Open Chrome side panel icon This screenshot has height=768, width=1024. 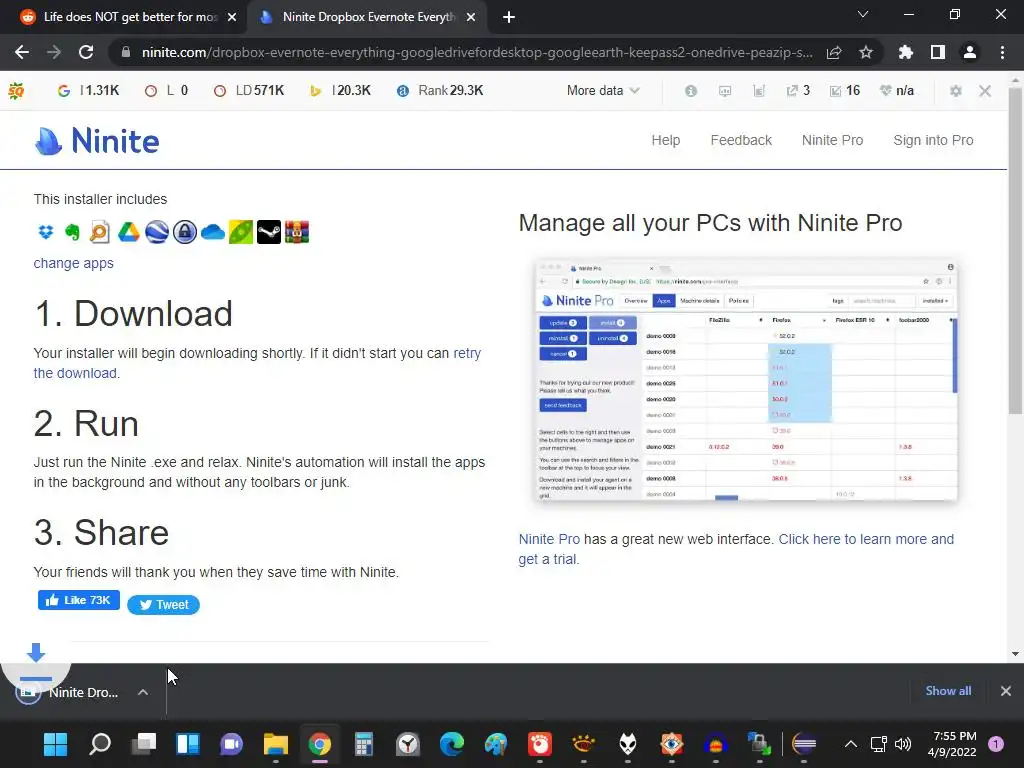tap(938, 52)
